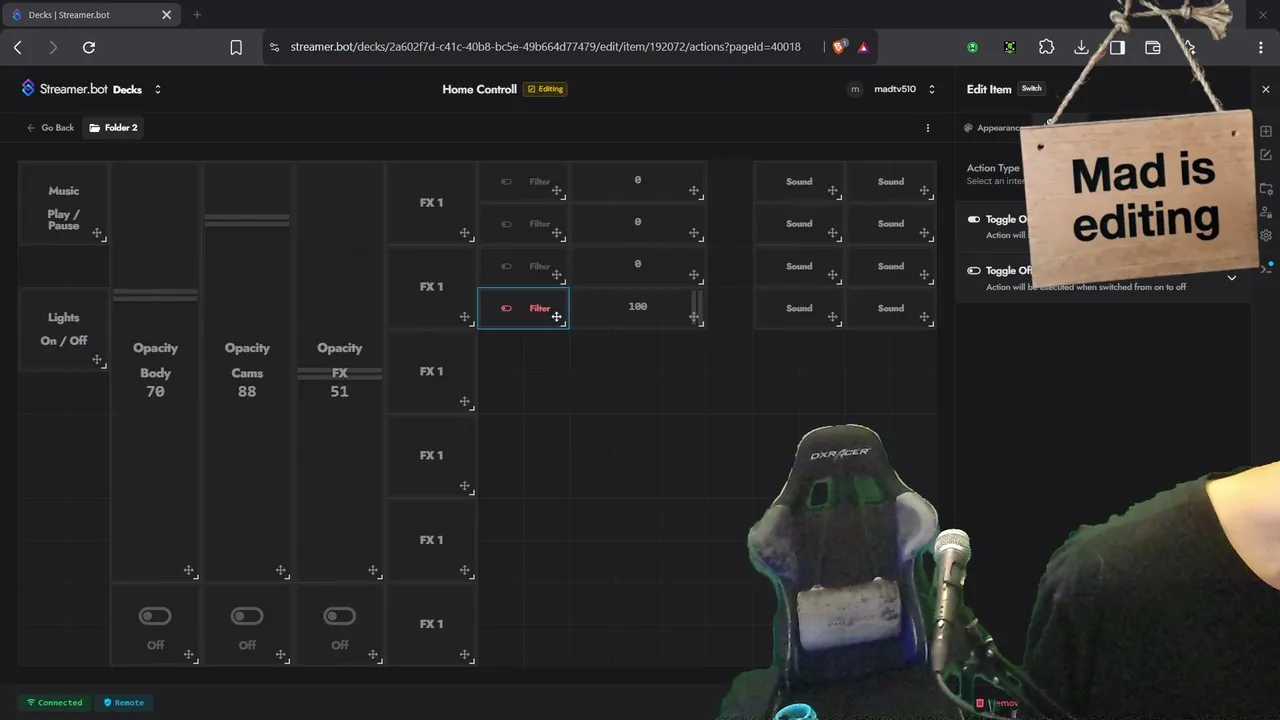The image size is (1280, 720).
Task: Click the Brave Rewards triangle icon
Action: [863, 47]
